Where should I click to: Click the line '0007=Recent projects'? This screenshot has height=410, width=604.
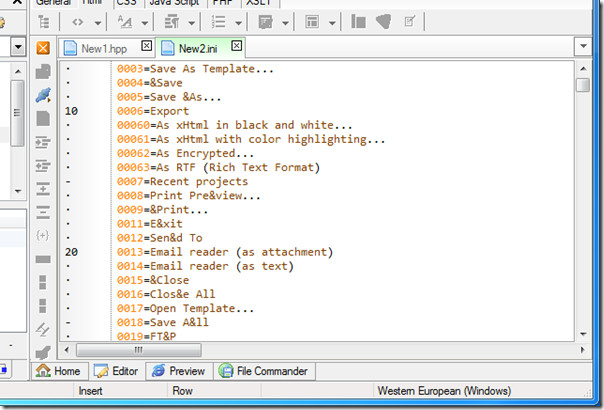point(182,181)
